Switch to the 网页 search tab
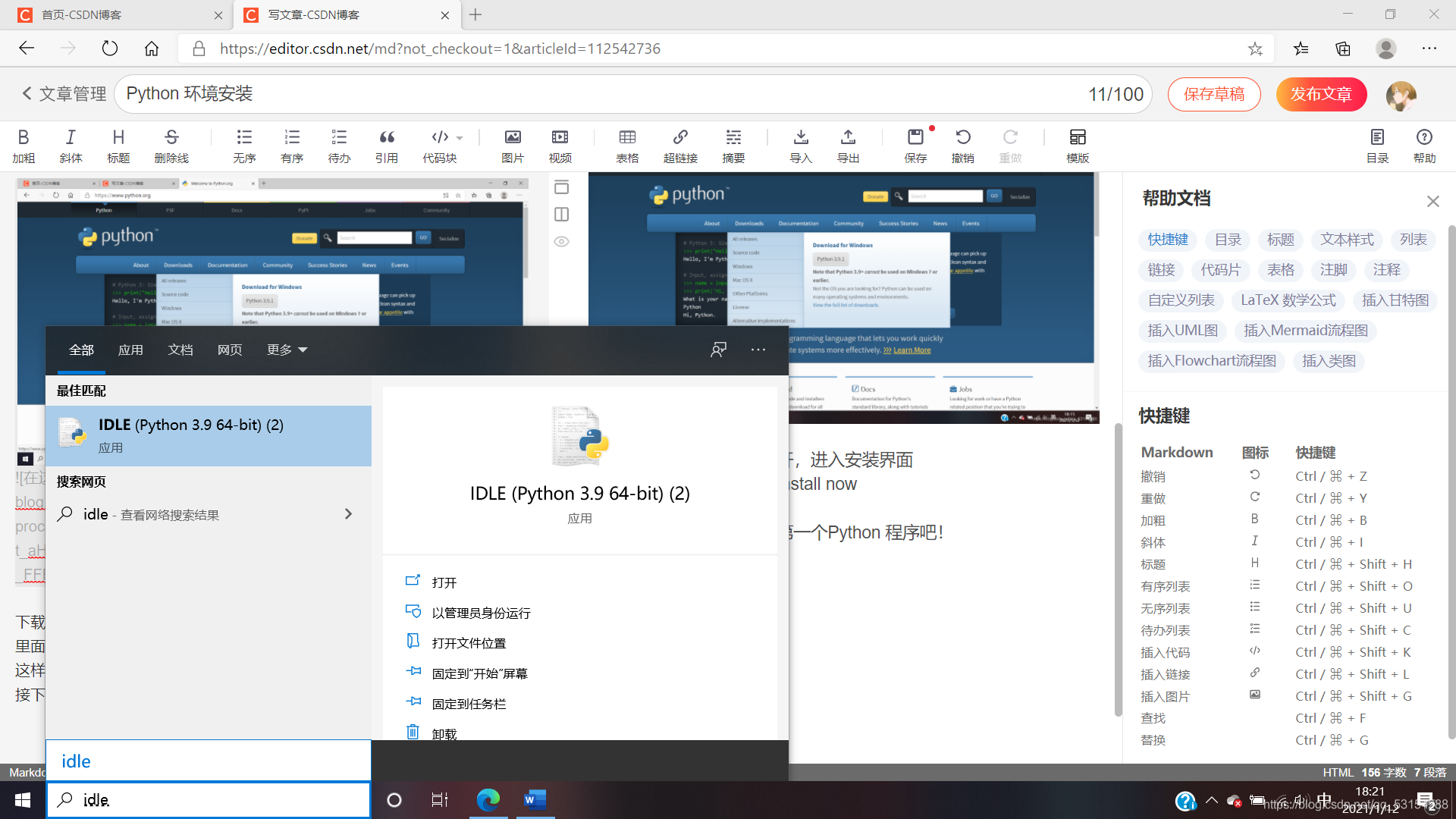Screen dimensions: 1456x819 tap(230, 350)
